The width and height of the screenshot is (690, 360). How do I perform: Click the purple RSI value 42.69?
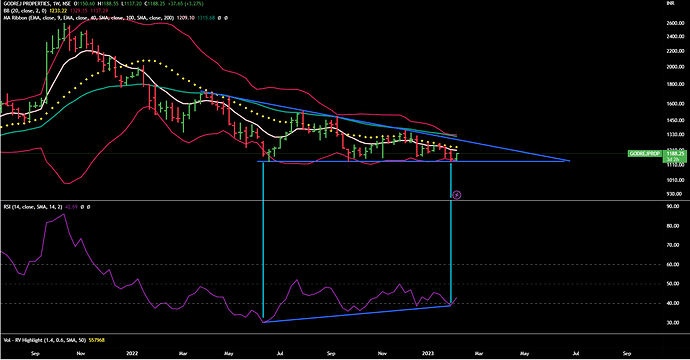click(71, 206)
